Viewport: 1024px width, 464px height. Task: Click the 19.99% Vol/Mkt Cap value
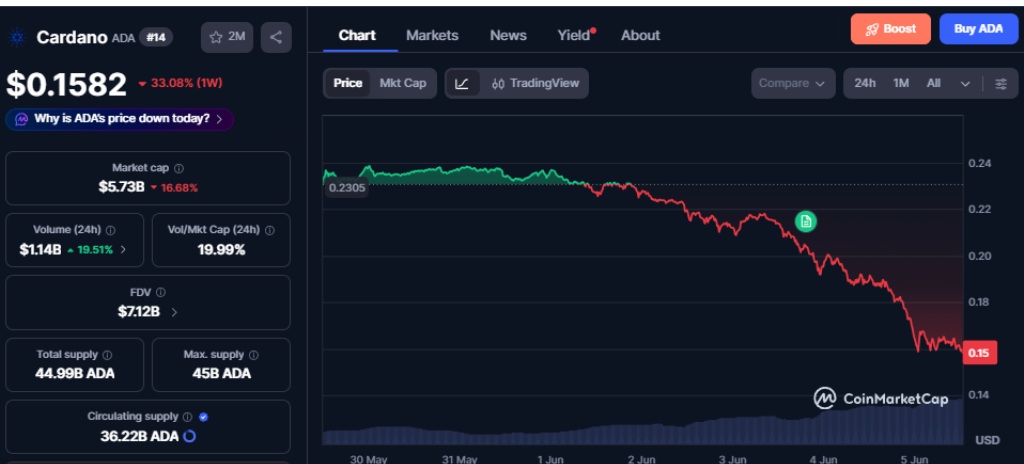click(221, 250)
